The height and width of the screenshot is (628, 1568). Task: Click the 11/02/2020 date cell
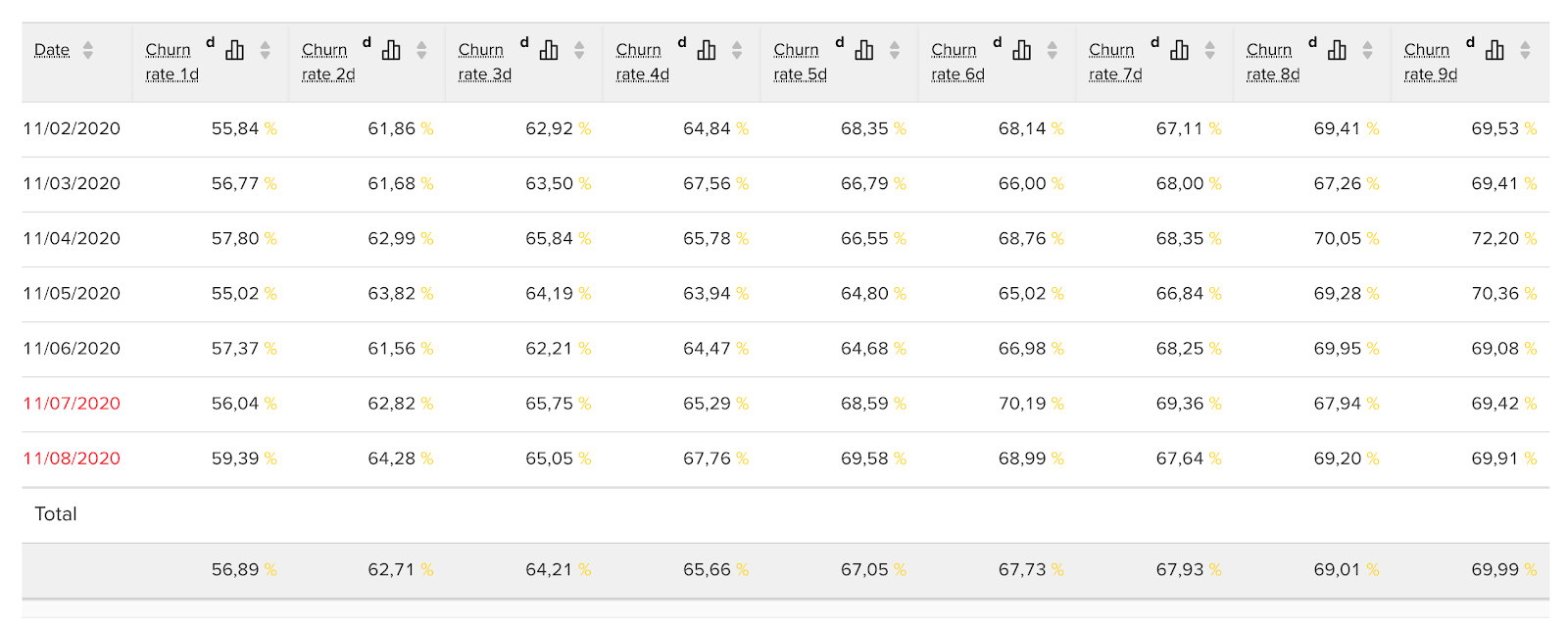72,129
